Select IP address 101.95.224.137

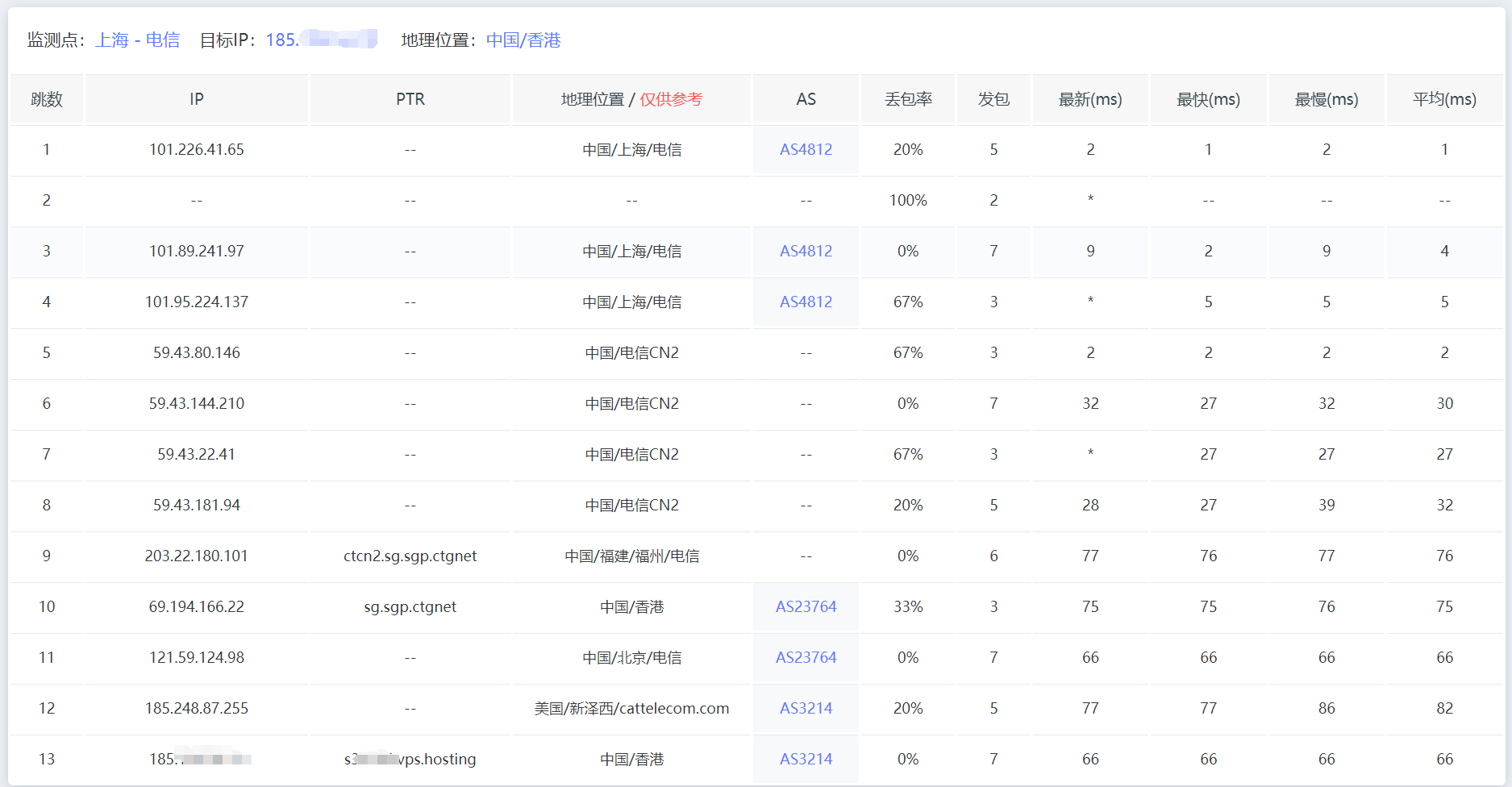pyautogui.click(x=197, y=302)
